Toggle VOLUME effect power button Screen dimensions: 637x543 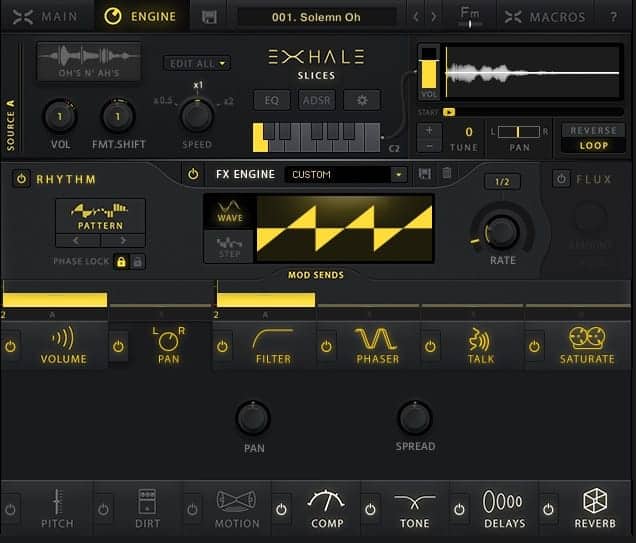pos(11,346)
